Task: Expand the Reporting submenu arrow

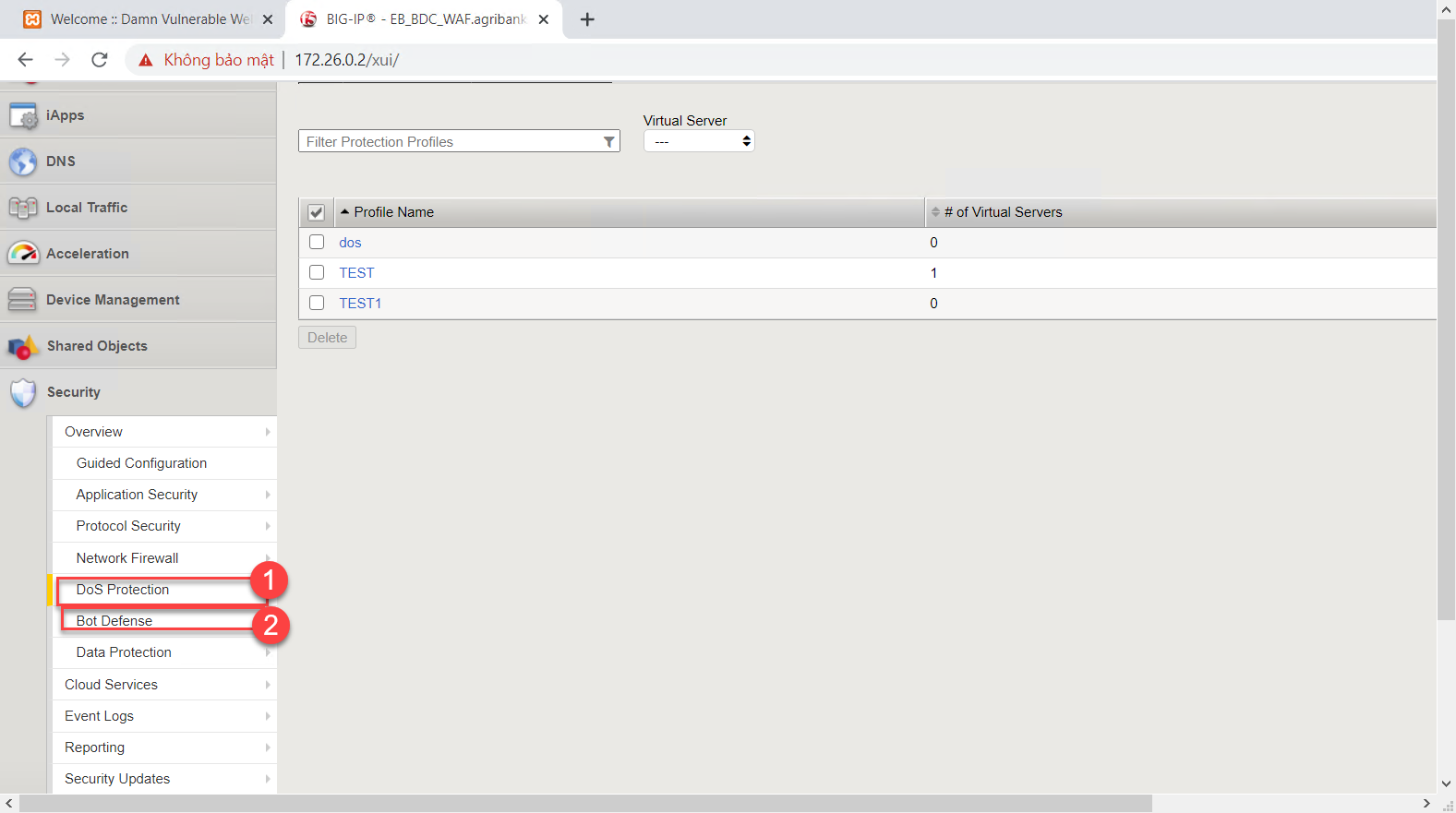Action: [x=268, y=747]
